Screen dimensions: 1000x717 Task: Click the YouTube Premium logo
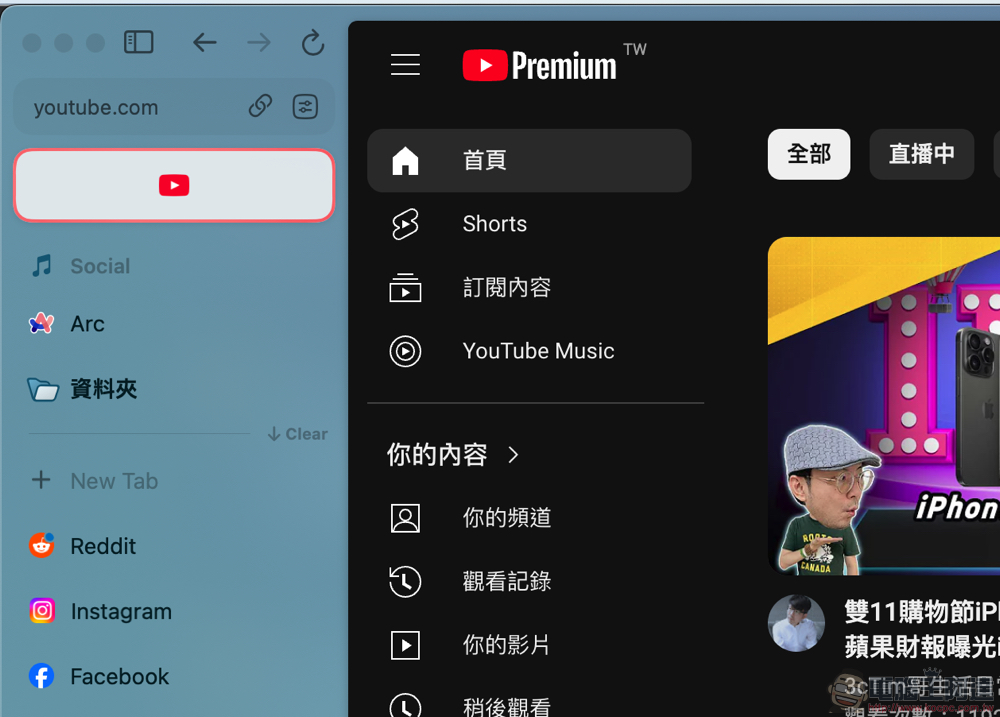point(554,64)
